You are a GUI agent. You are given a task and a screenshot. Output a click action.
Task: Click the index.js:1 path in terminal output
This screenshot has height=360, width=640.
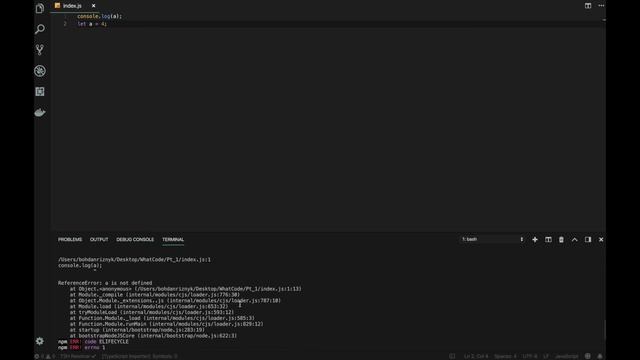pos(134,260)
